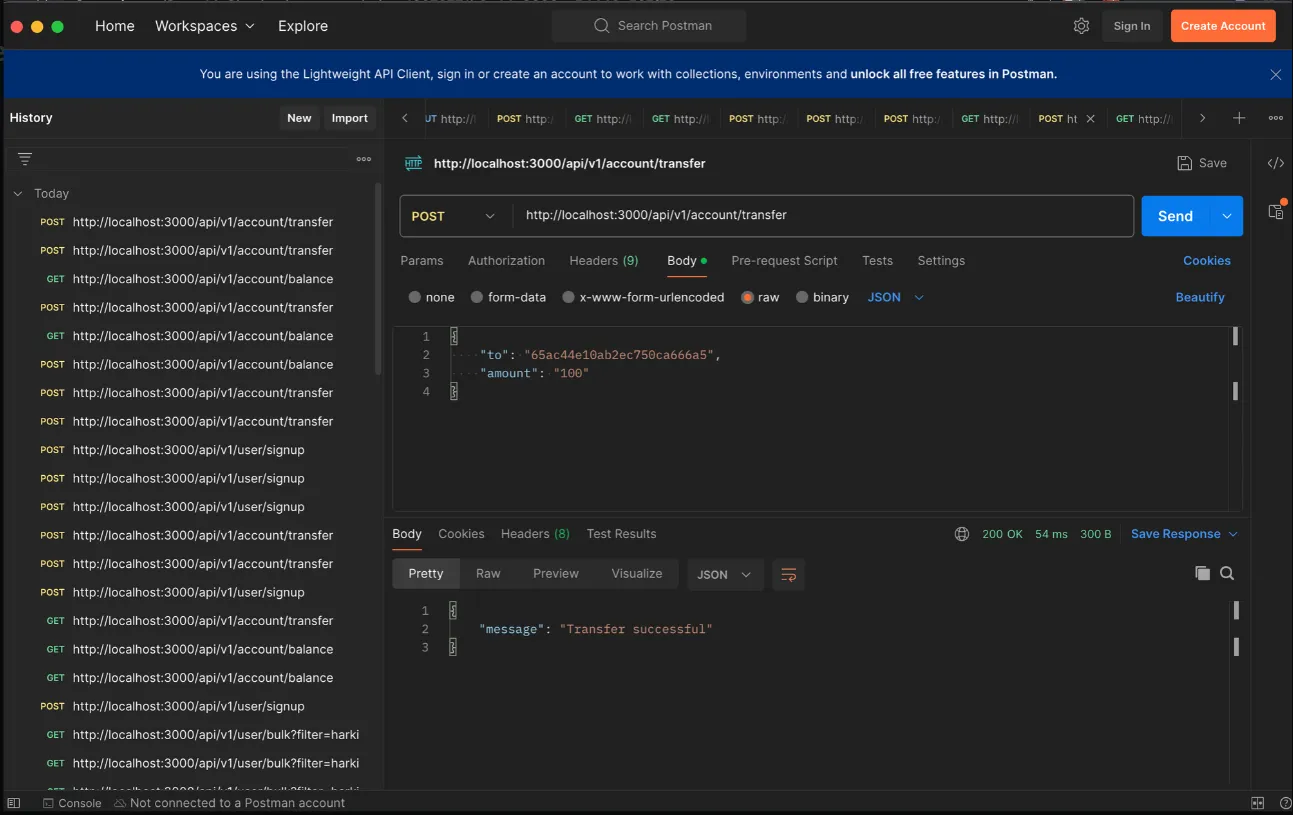Viewport: 1293px width, 815px height.
Task: Click the Beautify link
Action: (x=1199, y=297)
